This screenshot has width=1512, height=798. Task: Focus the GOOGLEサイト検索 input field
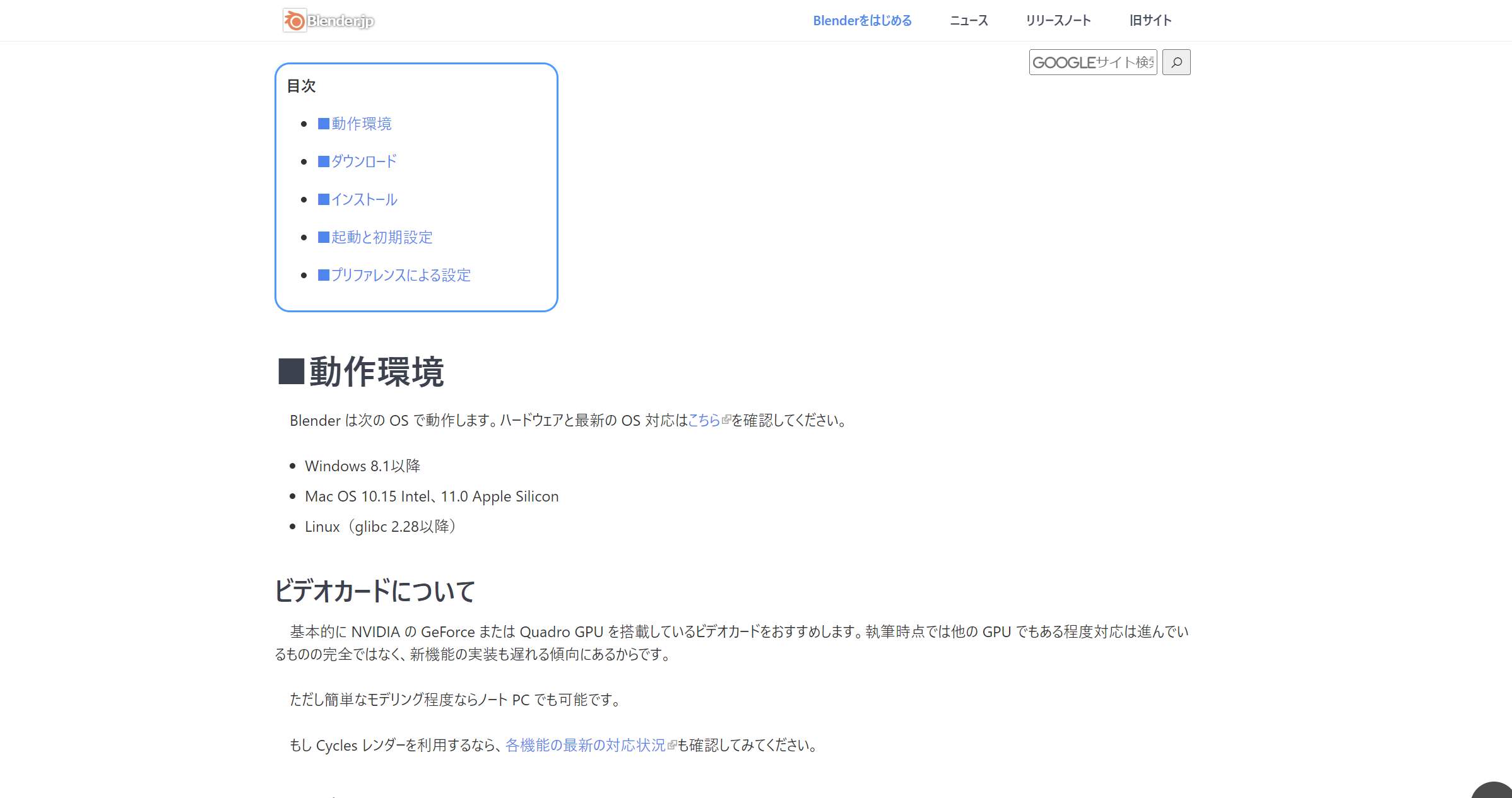tap(1093, 62)
